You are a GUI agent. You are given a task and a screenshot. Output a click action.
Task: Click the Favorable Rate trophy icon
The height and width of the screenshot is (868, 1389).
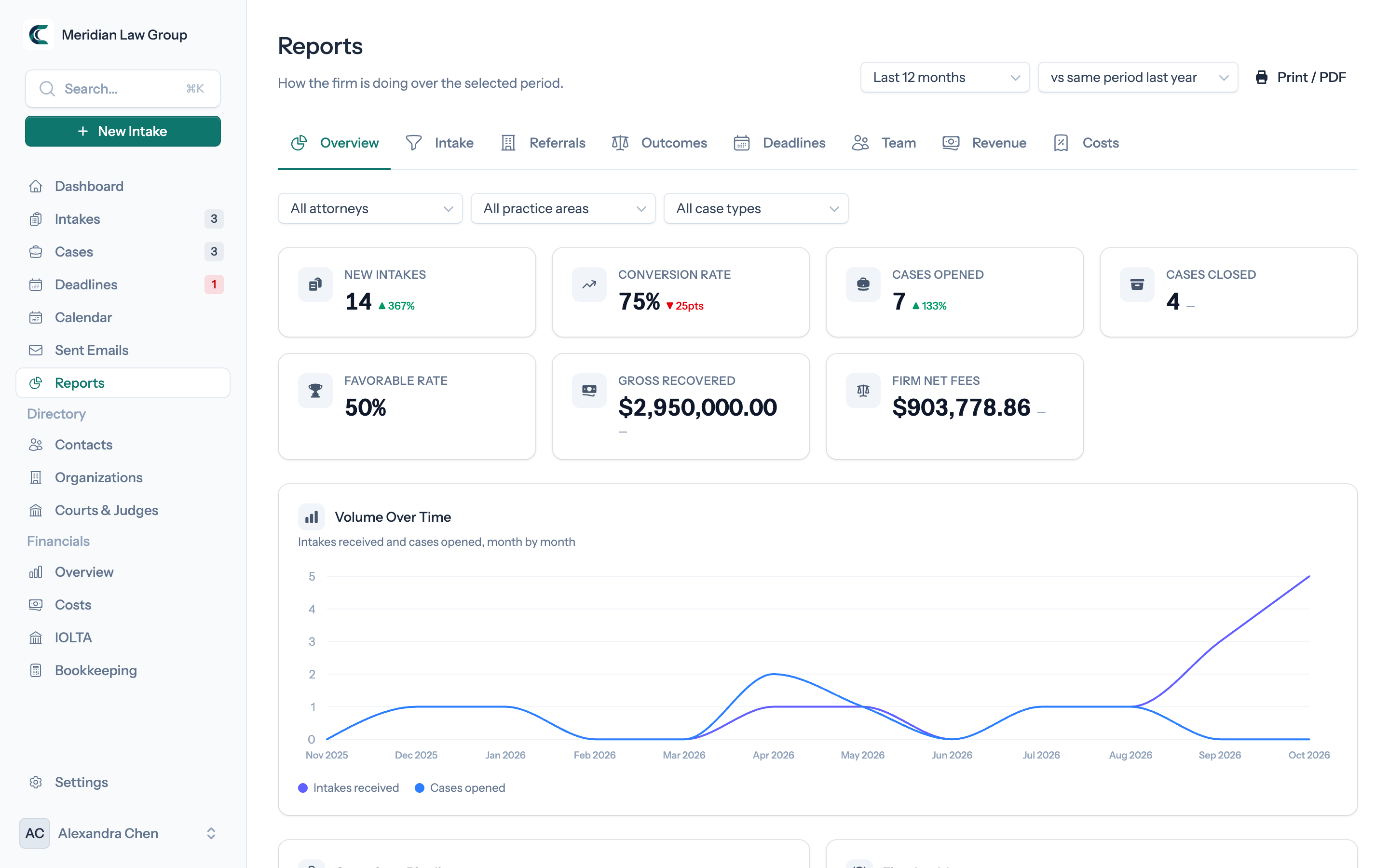coord(315,391)
